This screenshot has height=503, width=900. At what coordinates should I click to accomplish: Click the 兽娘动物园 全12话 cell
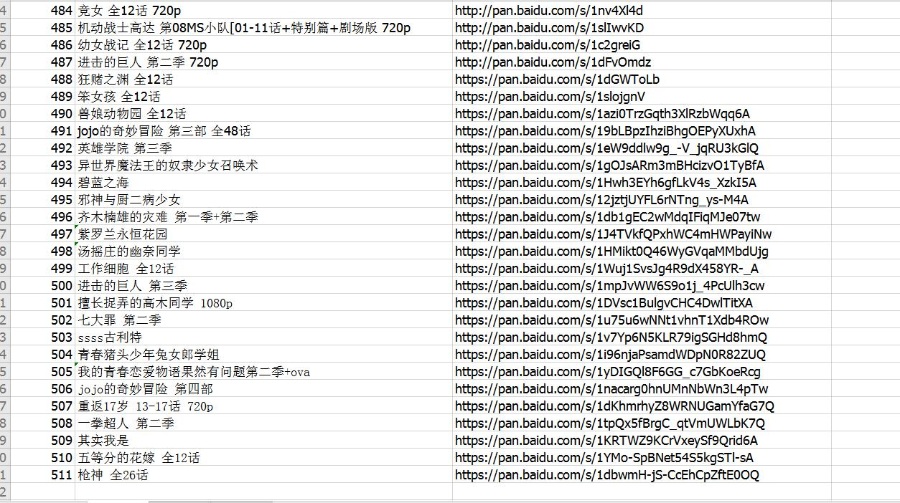[x=263, y=114]
